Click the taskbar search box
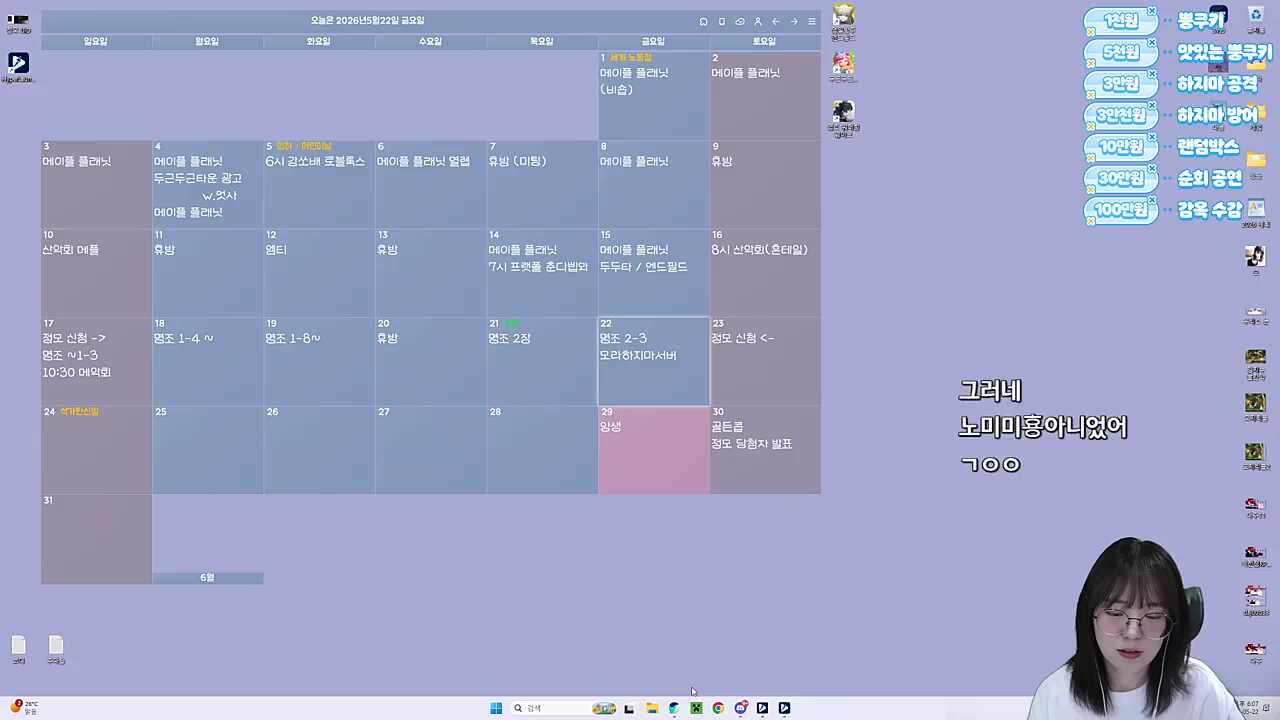 (550, 708)
